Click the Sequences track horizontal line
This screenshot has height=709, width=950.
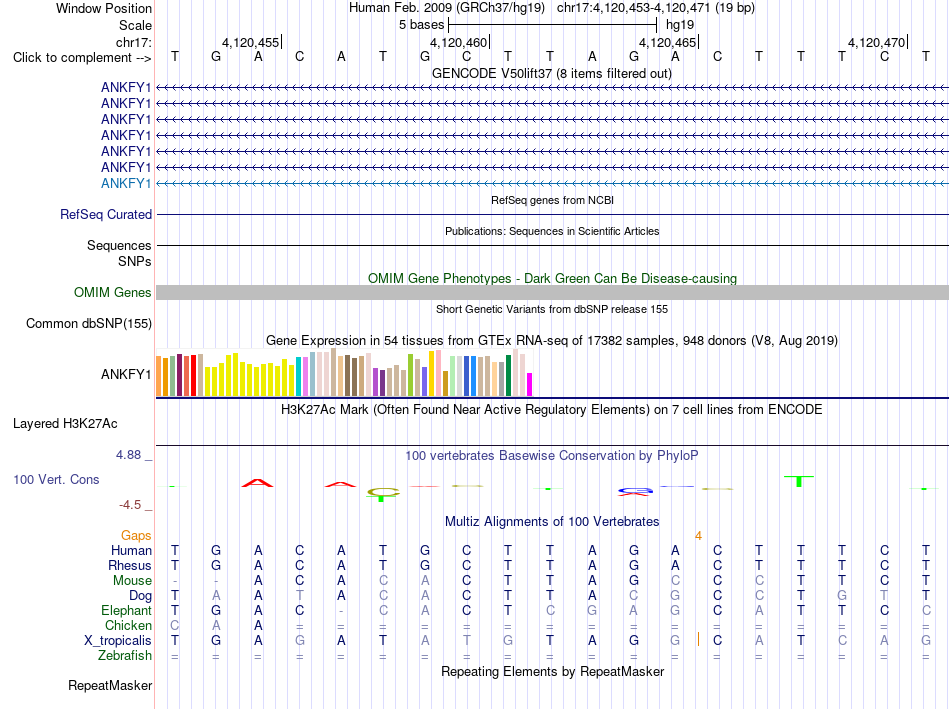click(x=552, y=245)
